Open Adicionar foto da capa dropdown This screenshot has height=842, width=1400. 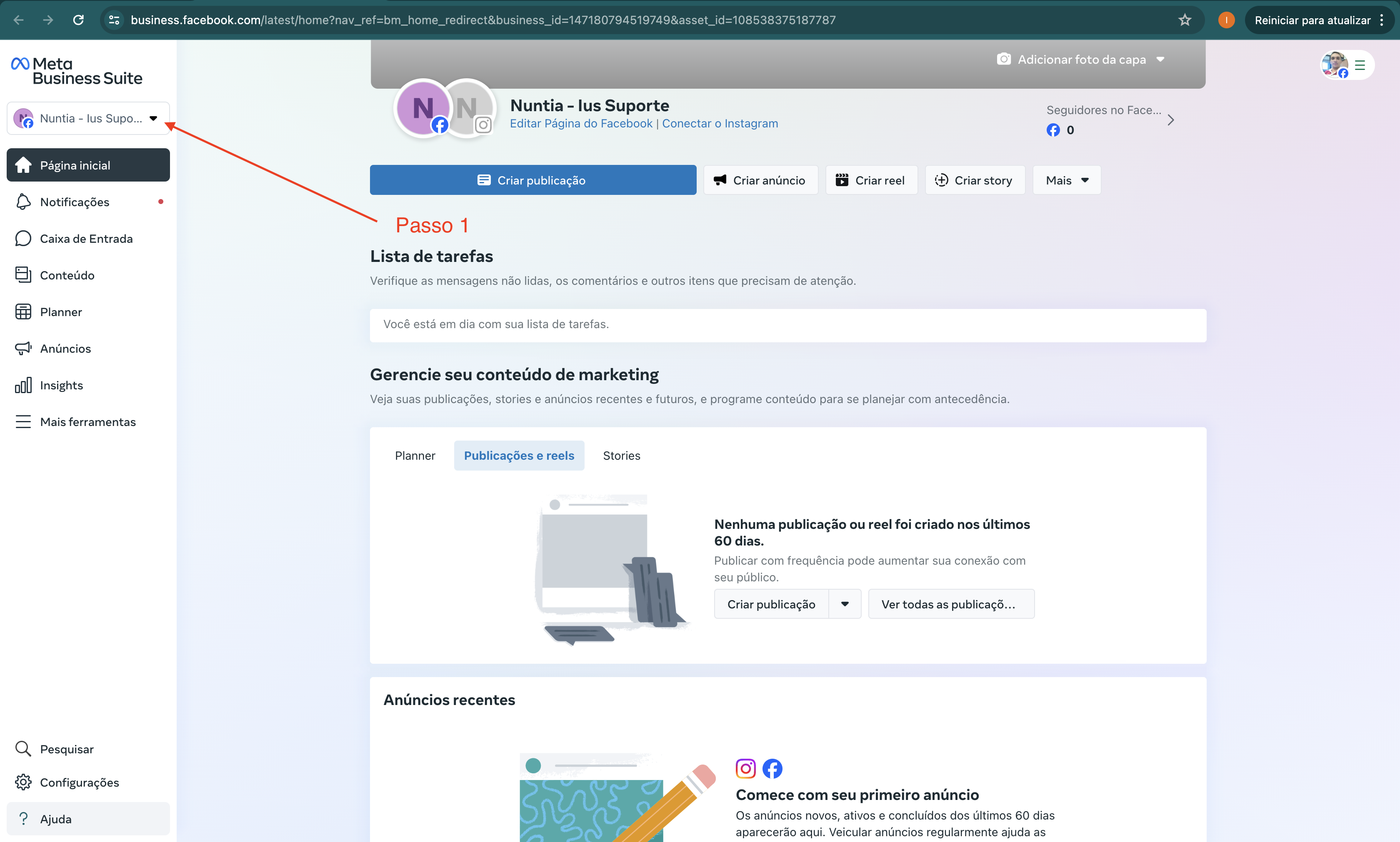click(x=1081, y=59)
